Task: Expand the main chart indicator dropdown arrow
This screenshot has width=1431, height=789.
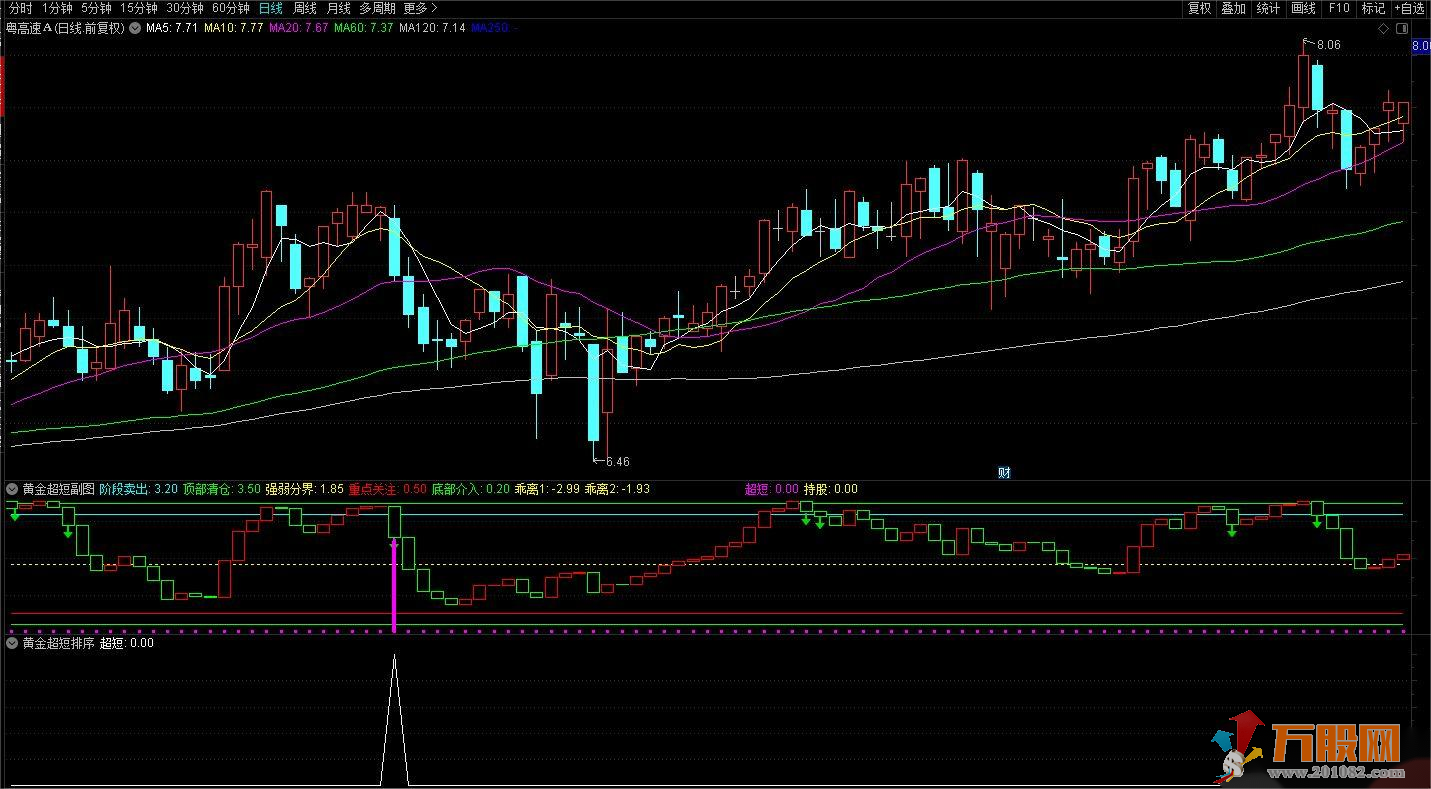Action: pyautogui.click(x=135, y=28)
